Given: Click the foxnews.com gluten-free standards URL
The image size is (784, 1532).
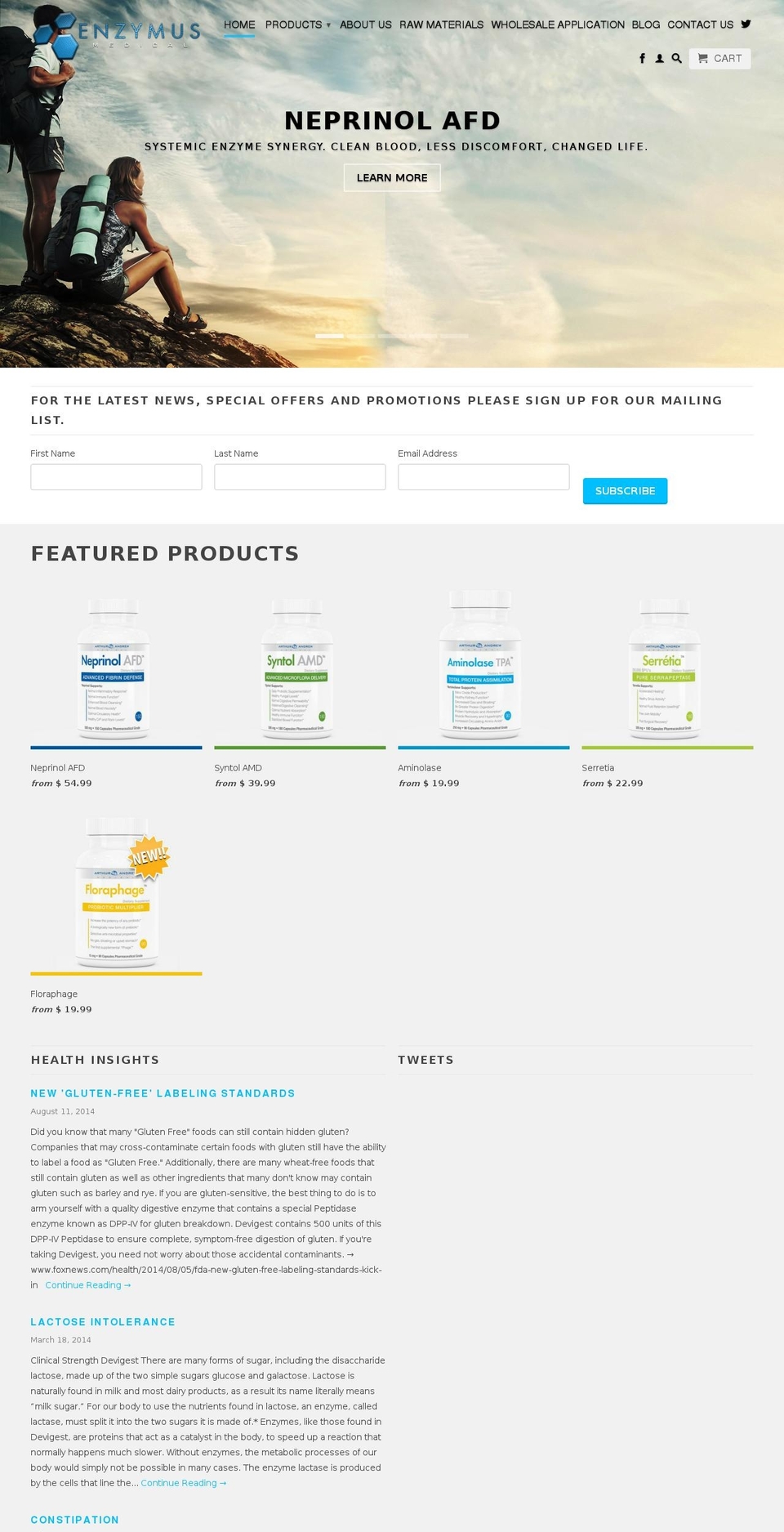Looking at the screenshot, I should tap(206, 1269).
